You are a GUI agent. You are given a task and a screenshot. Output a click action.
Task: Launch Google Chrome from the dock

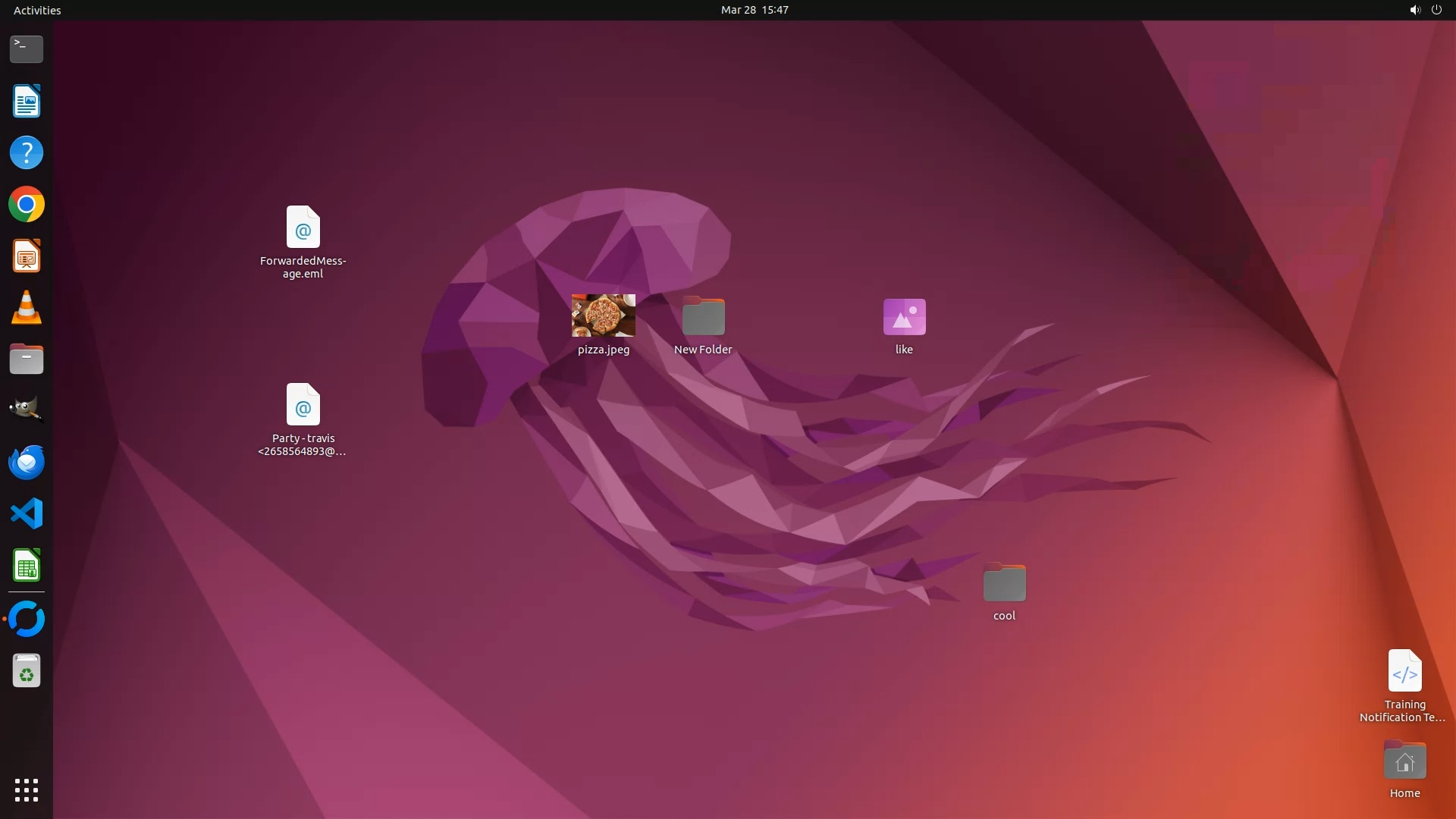(x=27, y=205)
